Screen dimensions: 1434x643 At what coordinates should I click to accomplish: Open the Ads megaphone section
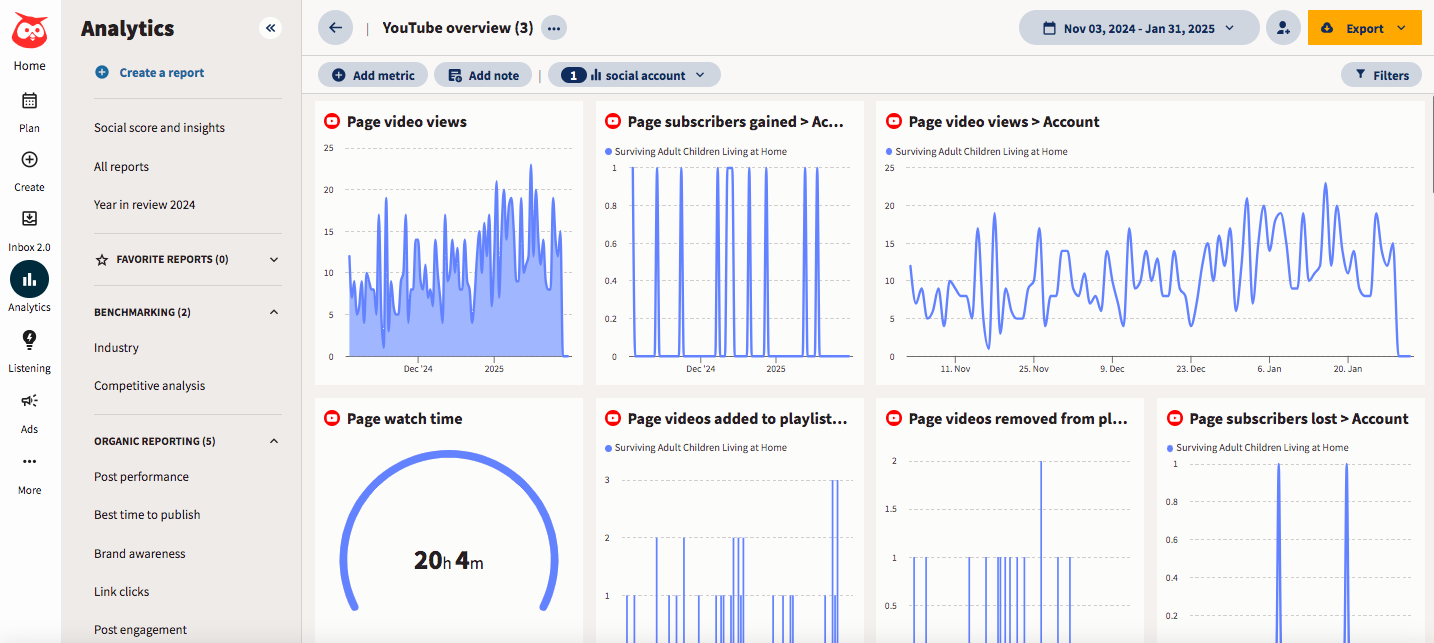click(29, 401)
